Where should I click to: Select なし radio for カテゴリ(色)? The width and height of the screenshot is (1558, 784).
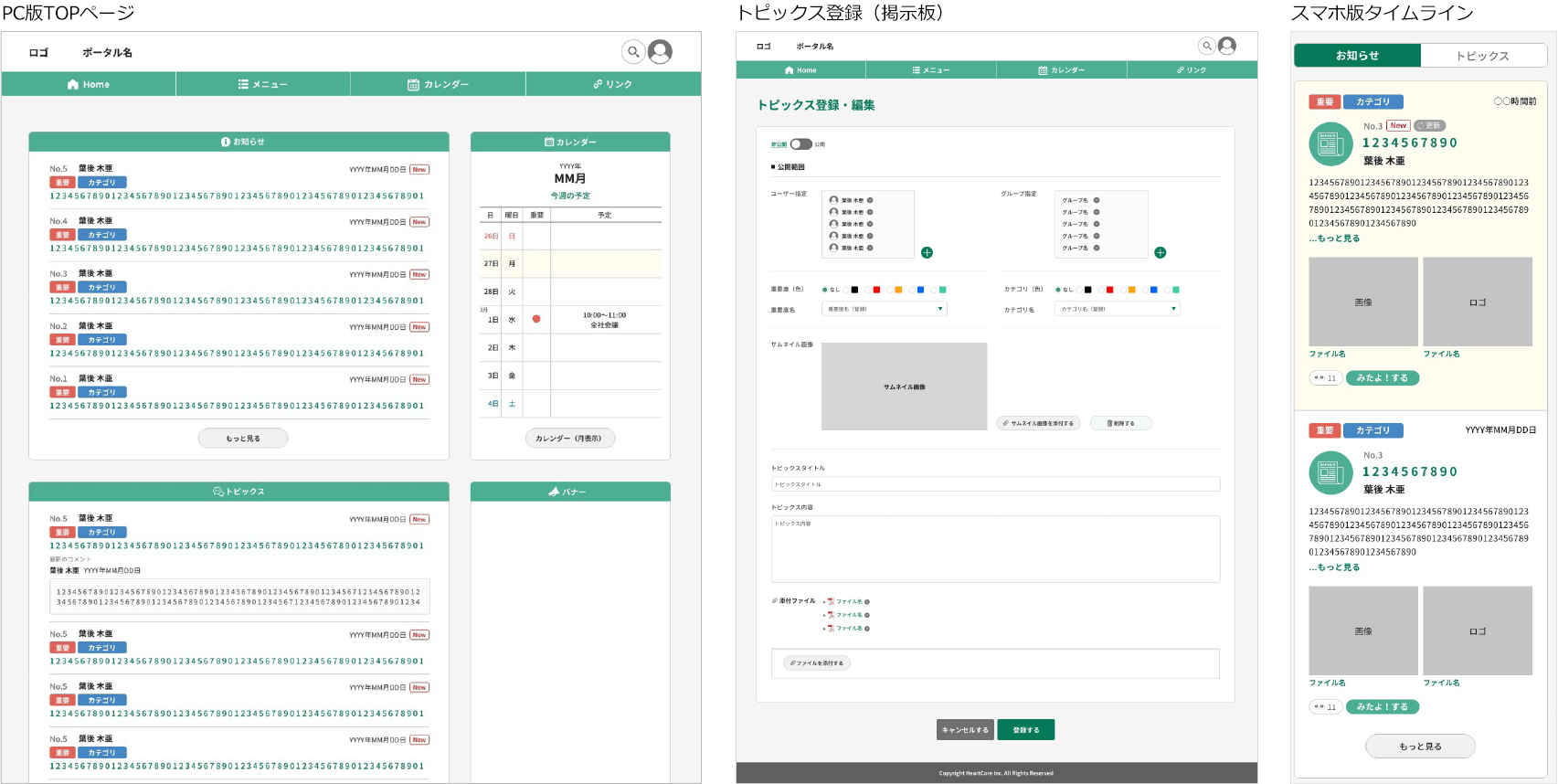pos(1058,290)
